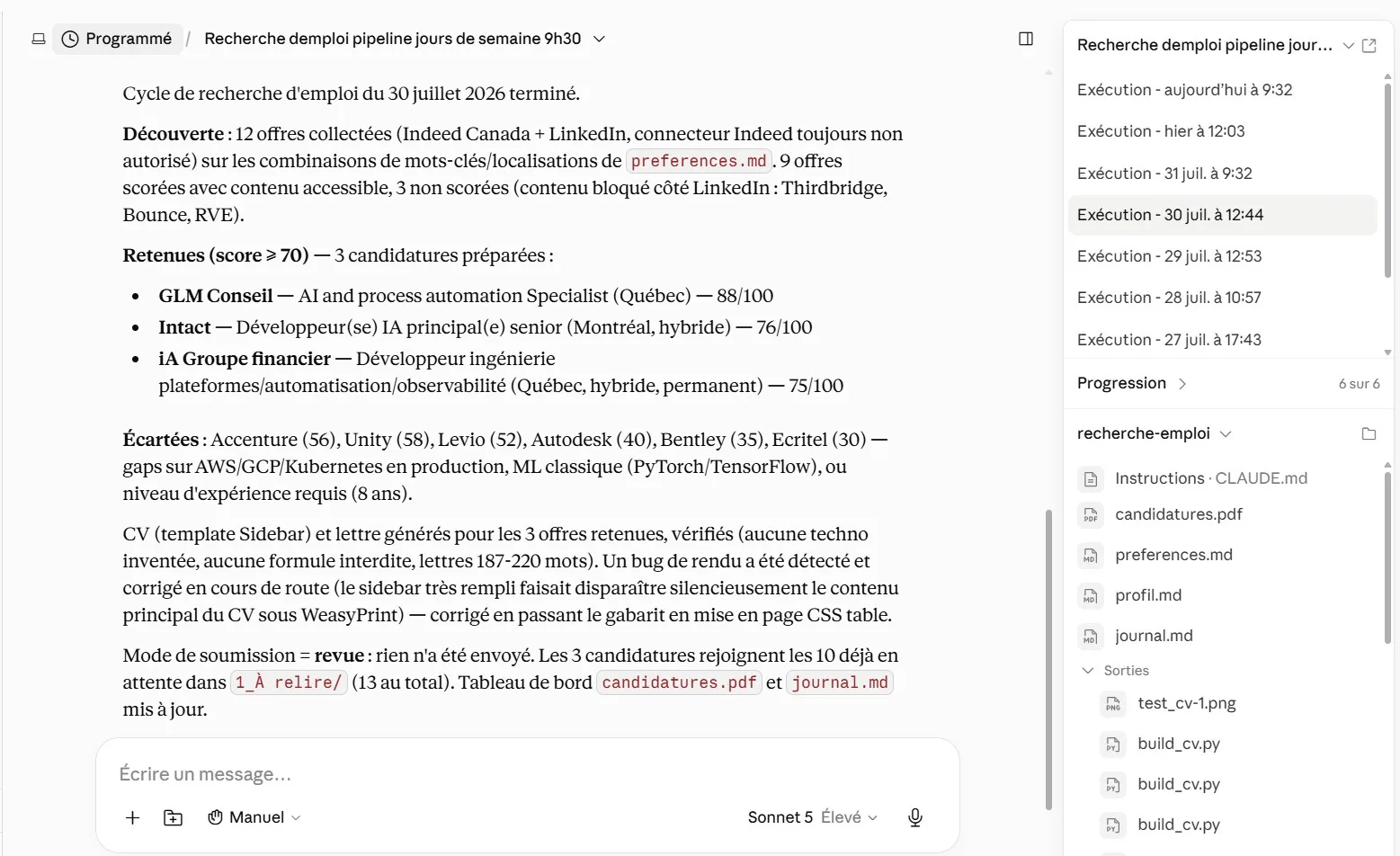This screenshot has width=1400, height=856.
Task: Click the candidatures.pdf code chip in the message
Action: click(x=679, y=682)
